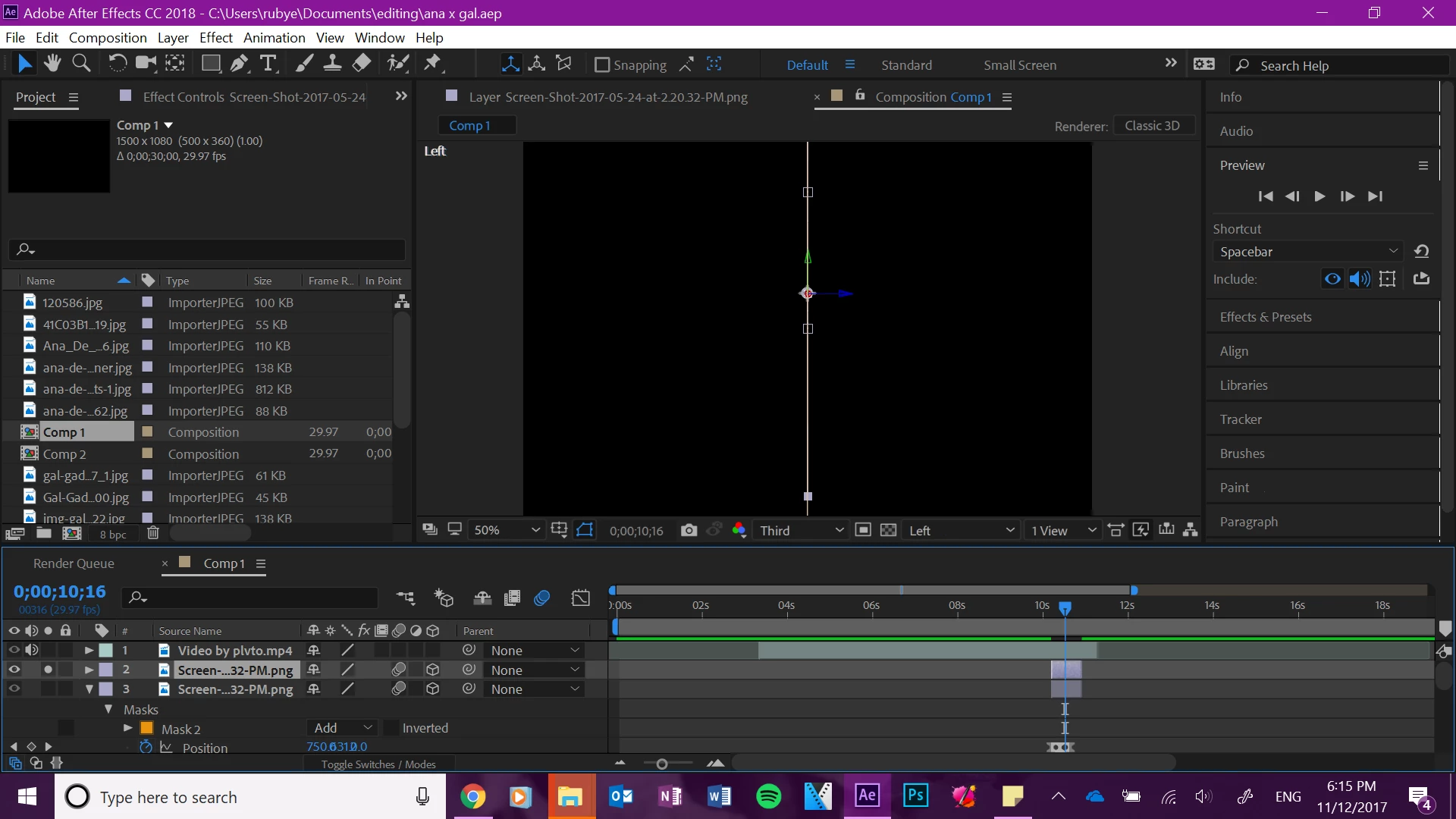Open the Animation menu
The height and width of the screenshot is (819, 1456).
[x=274, y=38]
